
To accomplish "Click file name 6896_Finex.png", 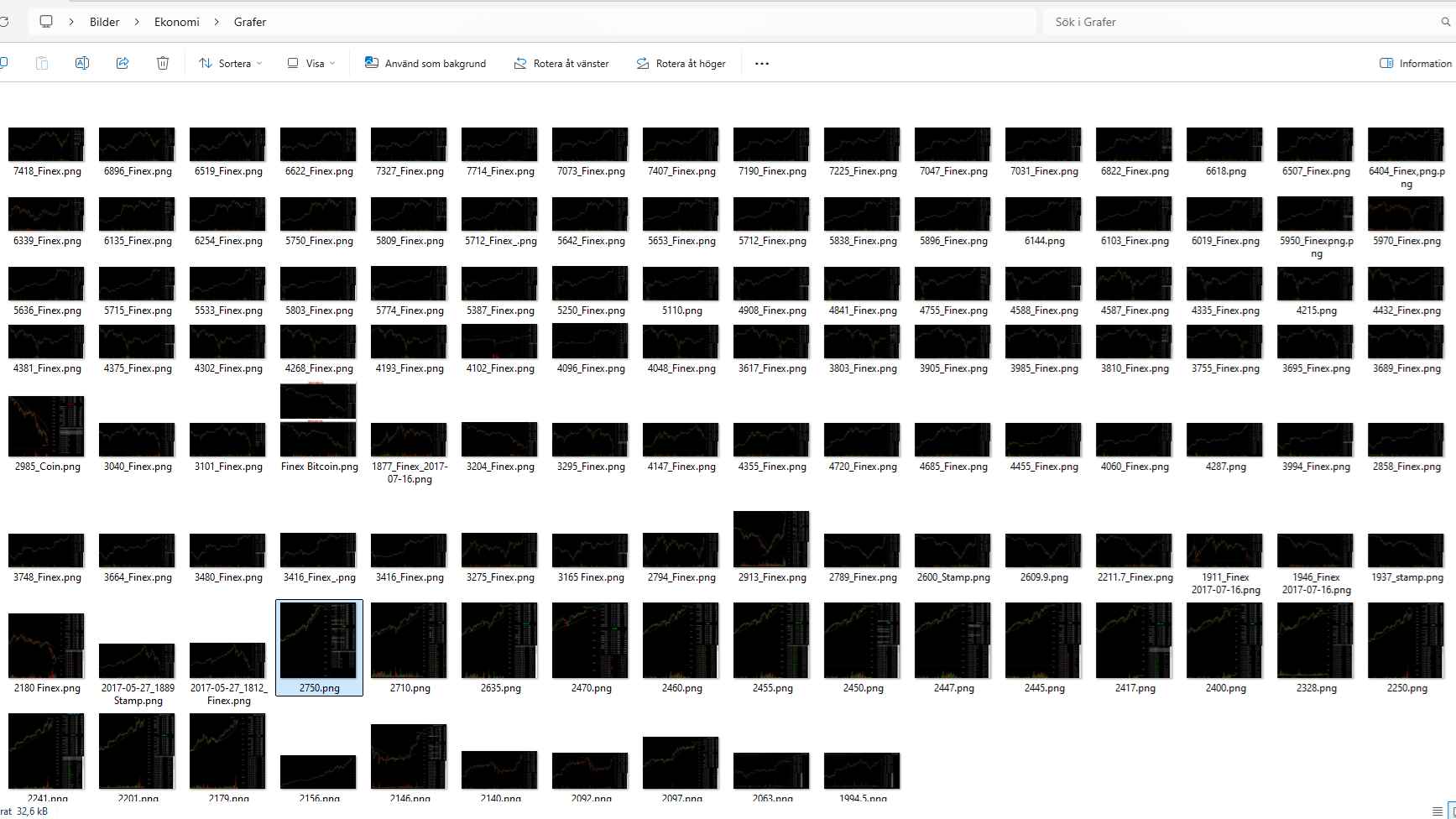I will (138, 171).
